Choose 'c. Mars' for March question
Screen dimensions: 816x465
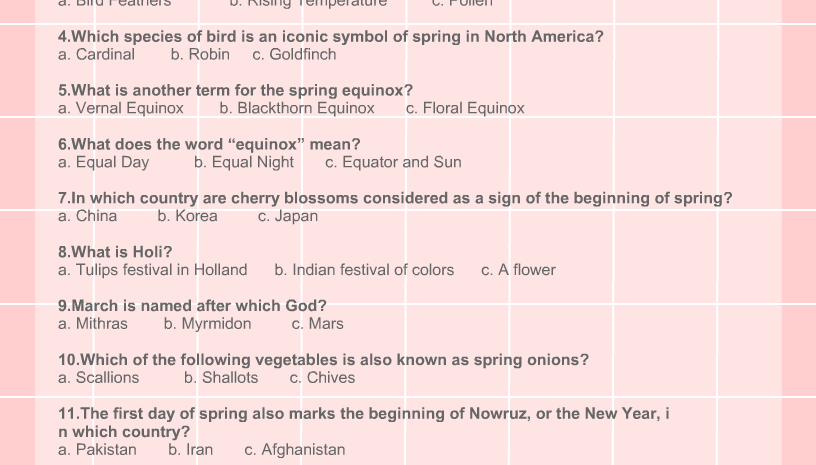click(317, 324)
